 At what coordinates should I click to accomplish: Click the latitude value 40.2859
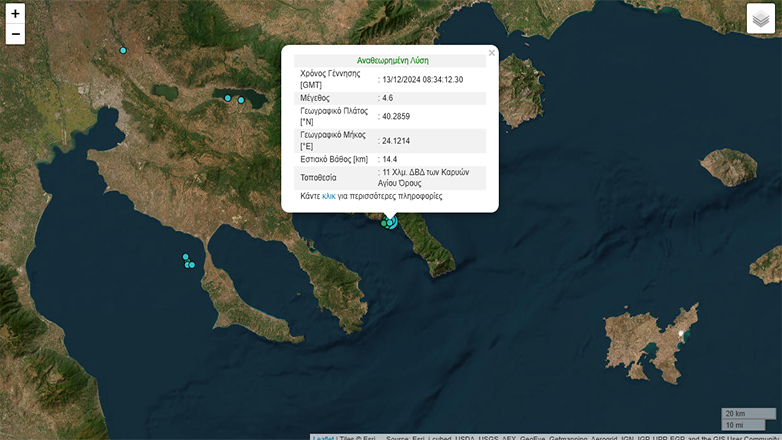(396, 116)
